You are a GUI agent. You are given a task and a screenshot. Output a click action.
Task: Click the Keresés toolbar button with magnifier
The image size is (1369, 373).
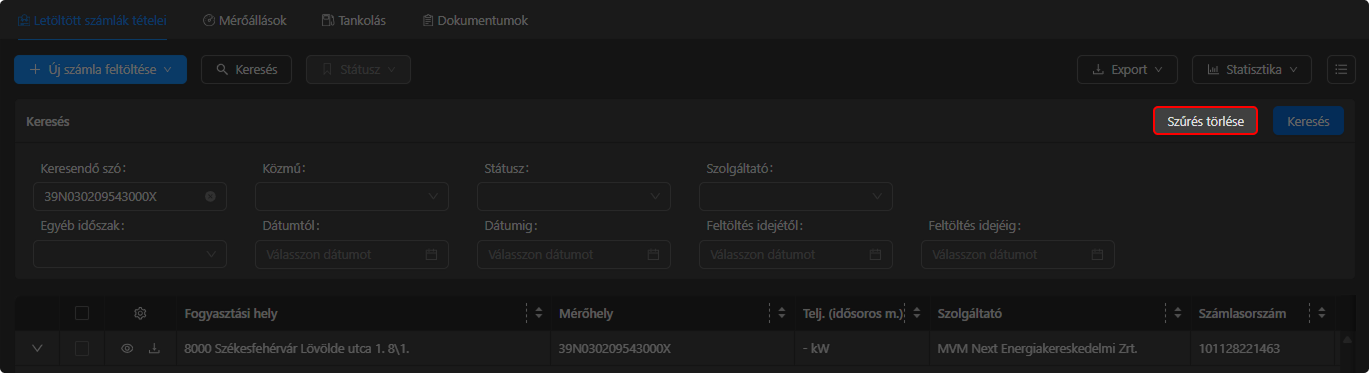tap(246, 70)
